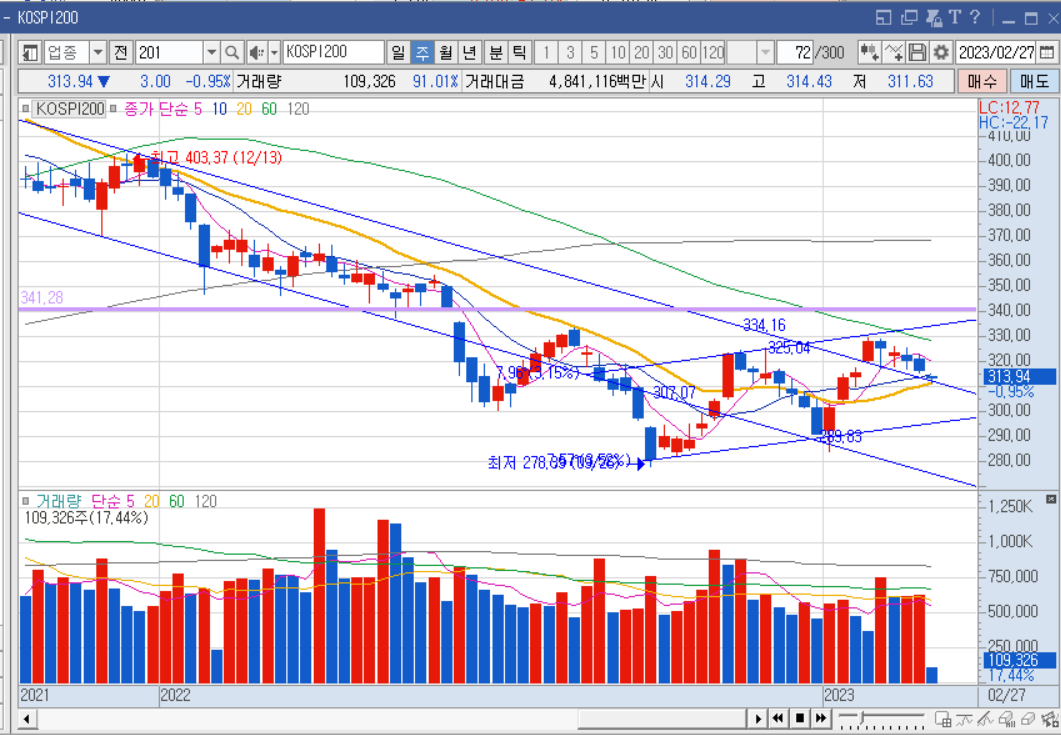The image size is (1061, 735).
Task: Toggle the small square before KOSPI200 legend
Action: click(25, 108)
